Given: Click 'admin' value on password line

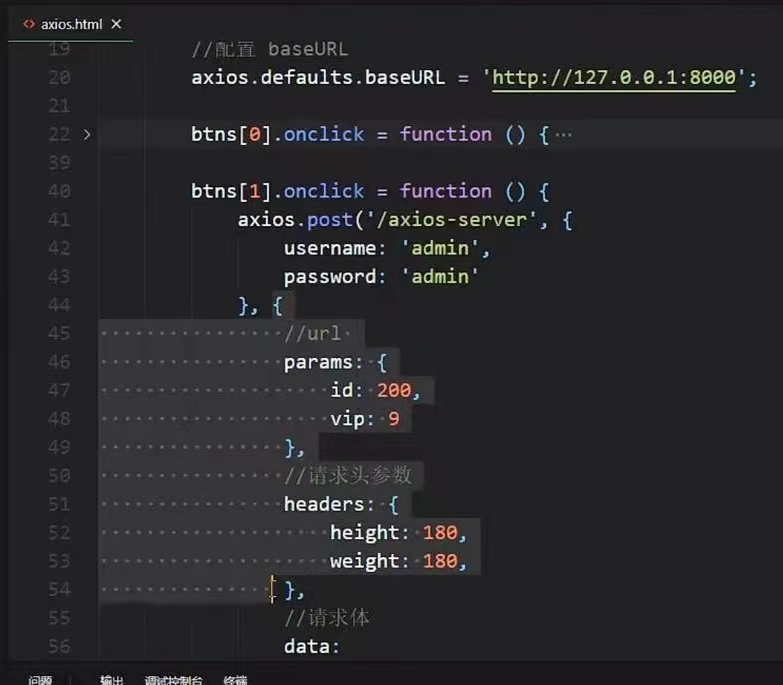Looking at the screenshot, I should (x=440, y=277).
